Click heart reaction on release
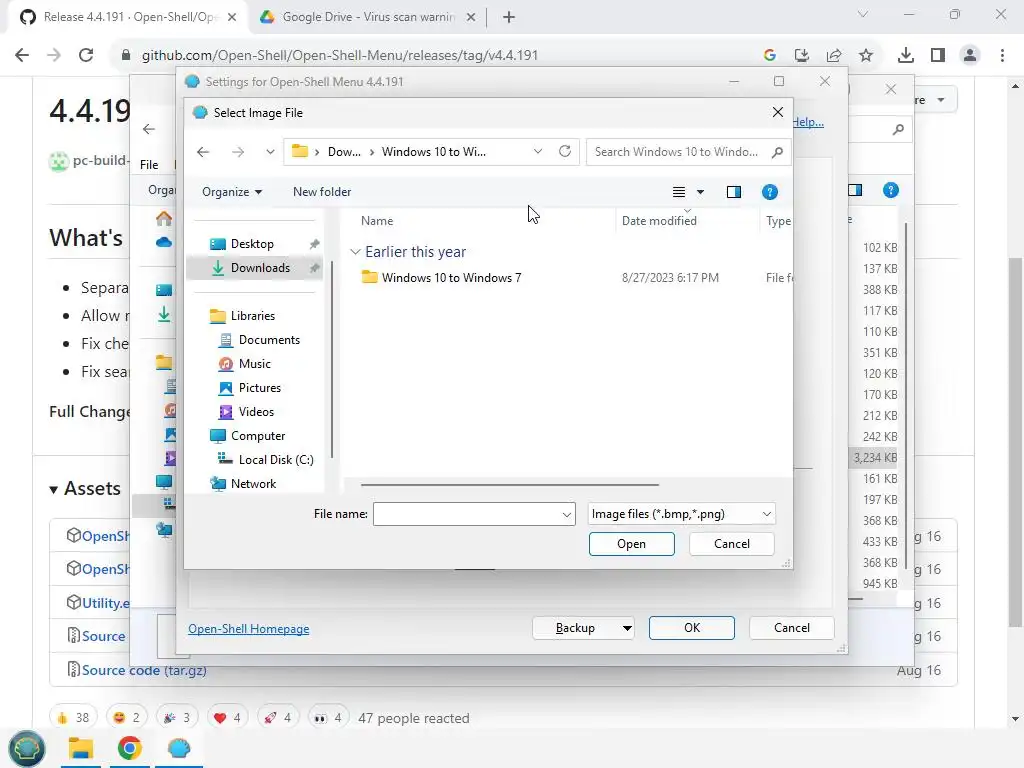The height and width of the screenshot is (768, 1024). pos(227,718)
